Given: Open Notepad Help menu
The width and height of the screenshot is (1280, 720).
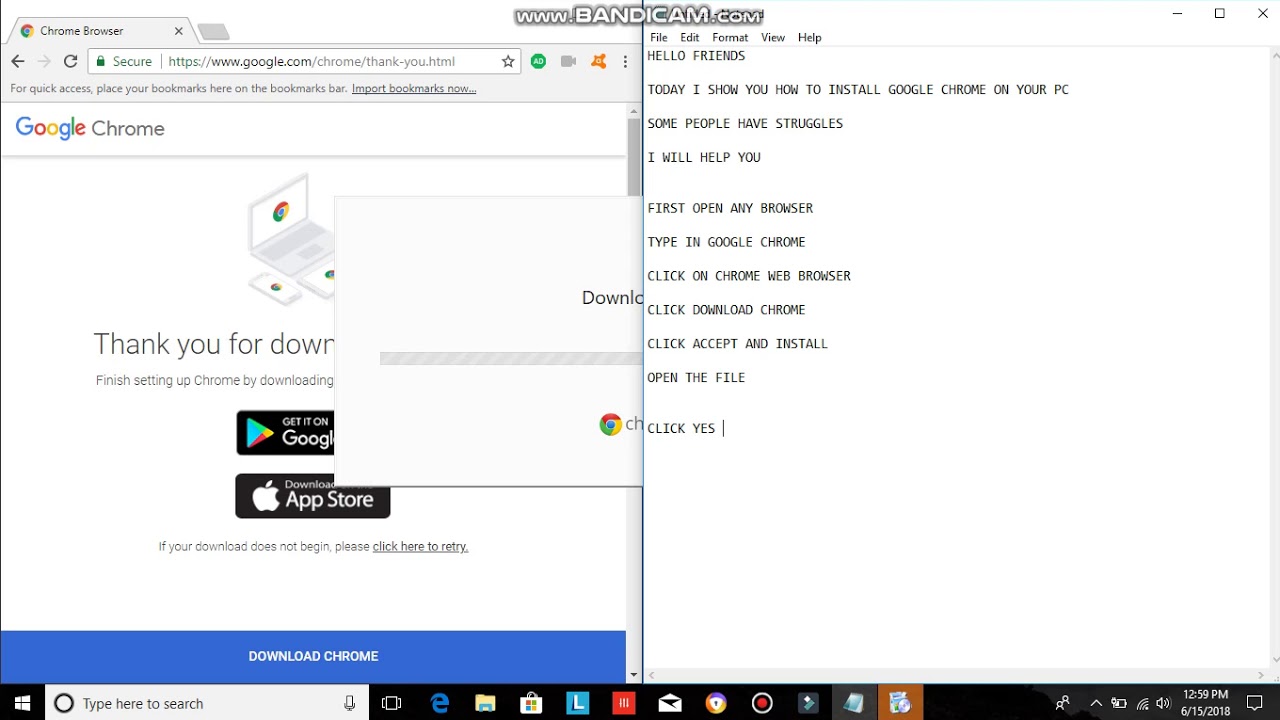Looking at the screenshot, I should (x=810, y=37).
